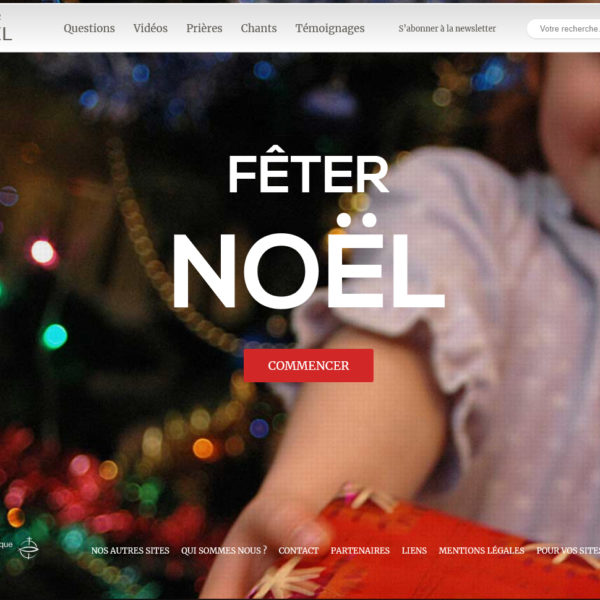
Task: Click QUI SOMMES NOUS ? footer link
Action: (224, 550)
